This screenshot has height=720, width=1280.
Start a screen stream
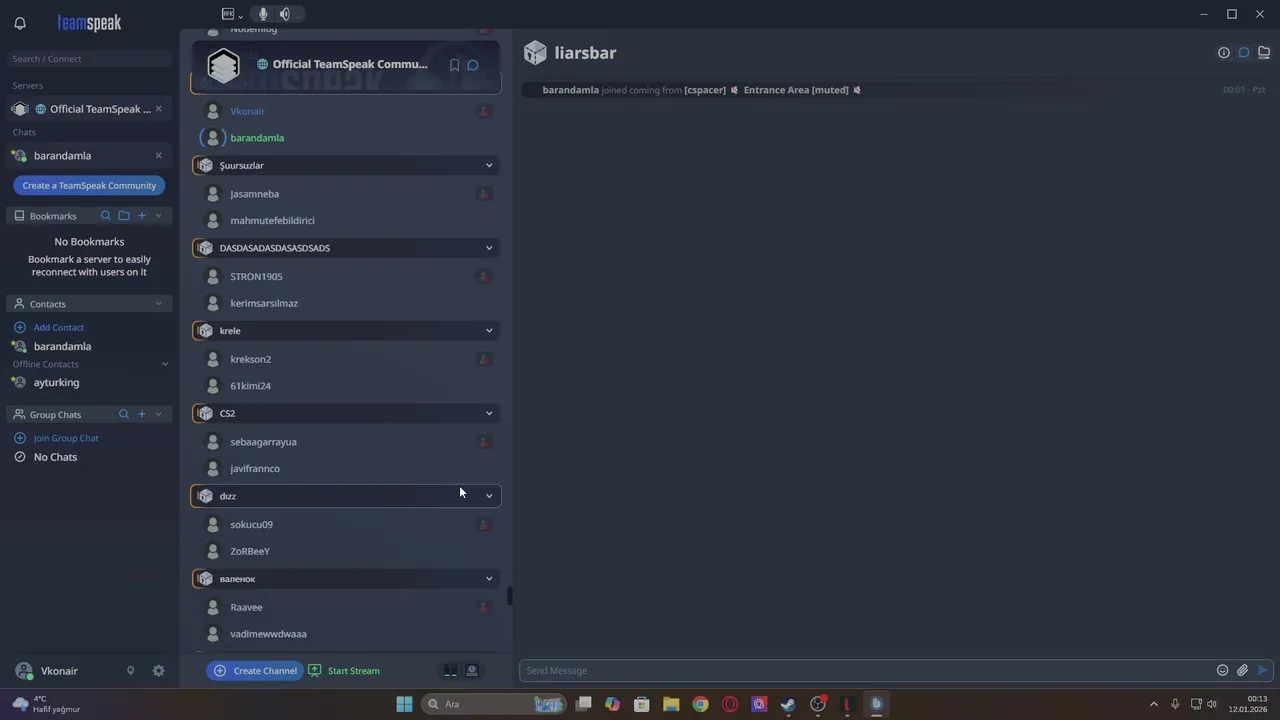(x=344, y=671)
